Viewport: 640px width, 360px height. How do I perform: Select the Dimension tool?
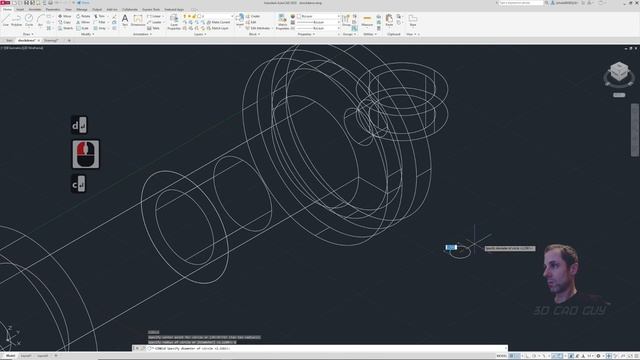[x=138, y=20]
